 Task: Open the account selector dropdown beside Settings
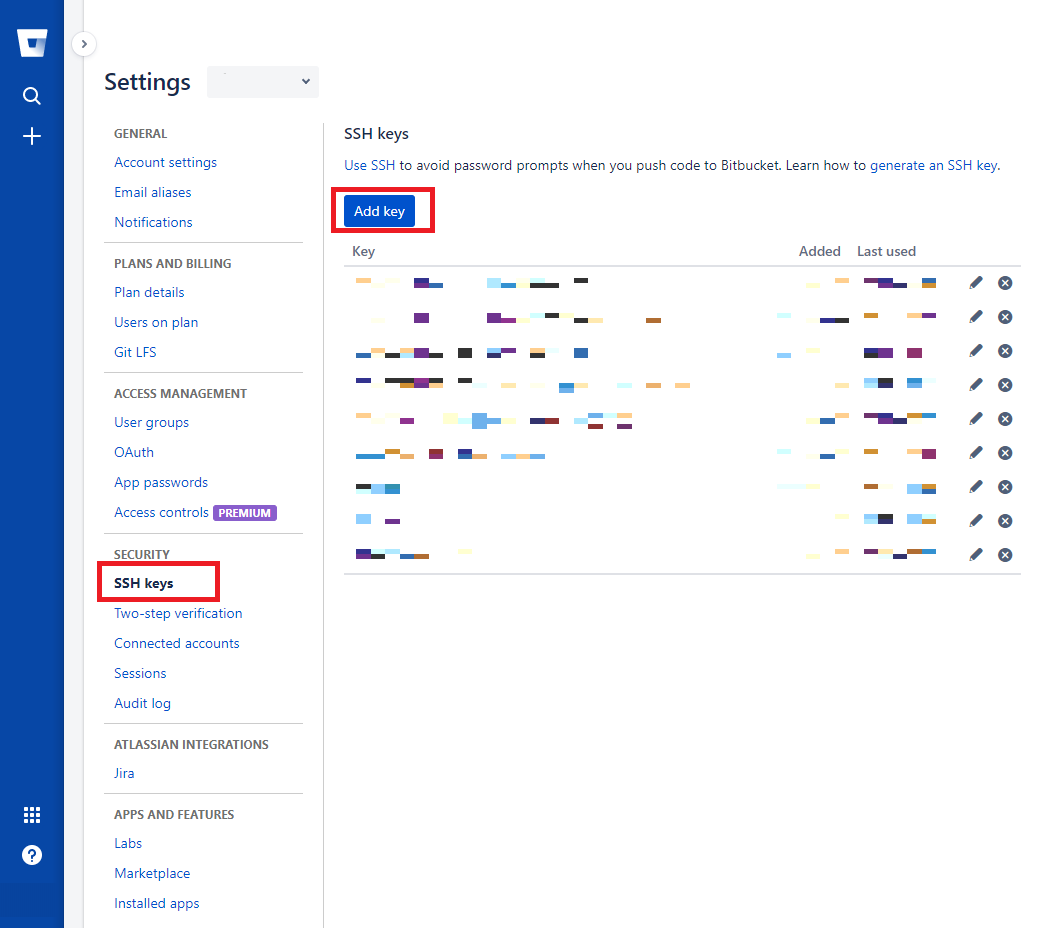(262, 81)
